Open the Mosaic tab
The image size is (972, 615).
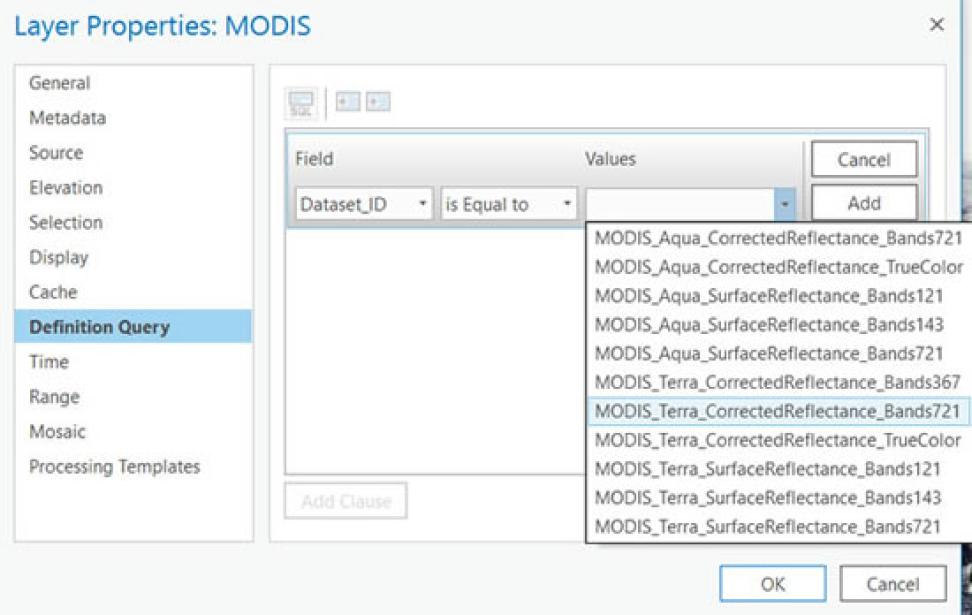pyautogui.click(x=133, y=431)
